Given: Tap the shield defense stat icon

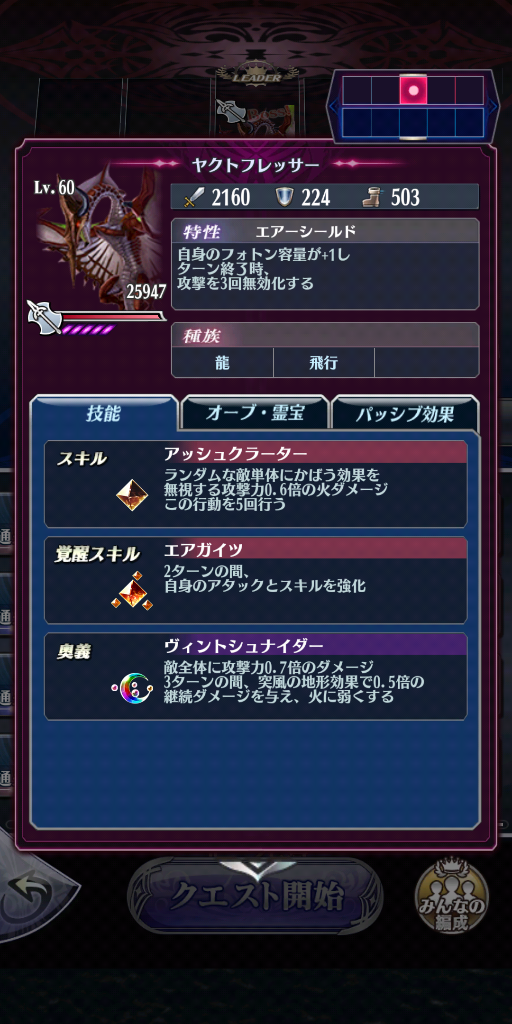Looking at the screenshot, I should pos(283,197).
